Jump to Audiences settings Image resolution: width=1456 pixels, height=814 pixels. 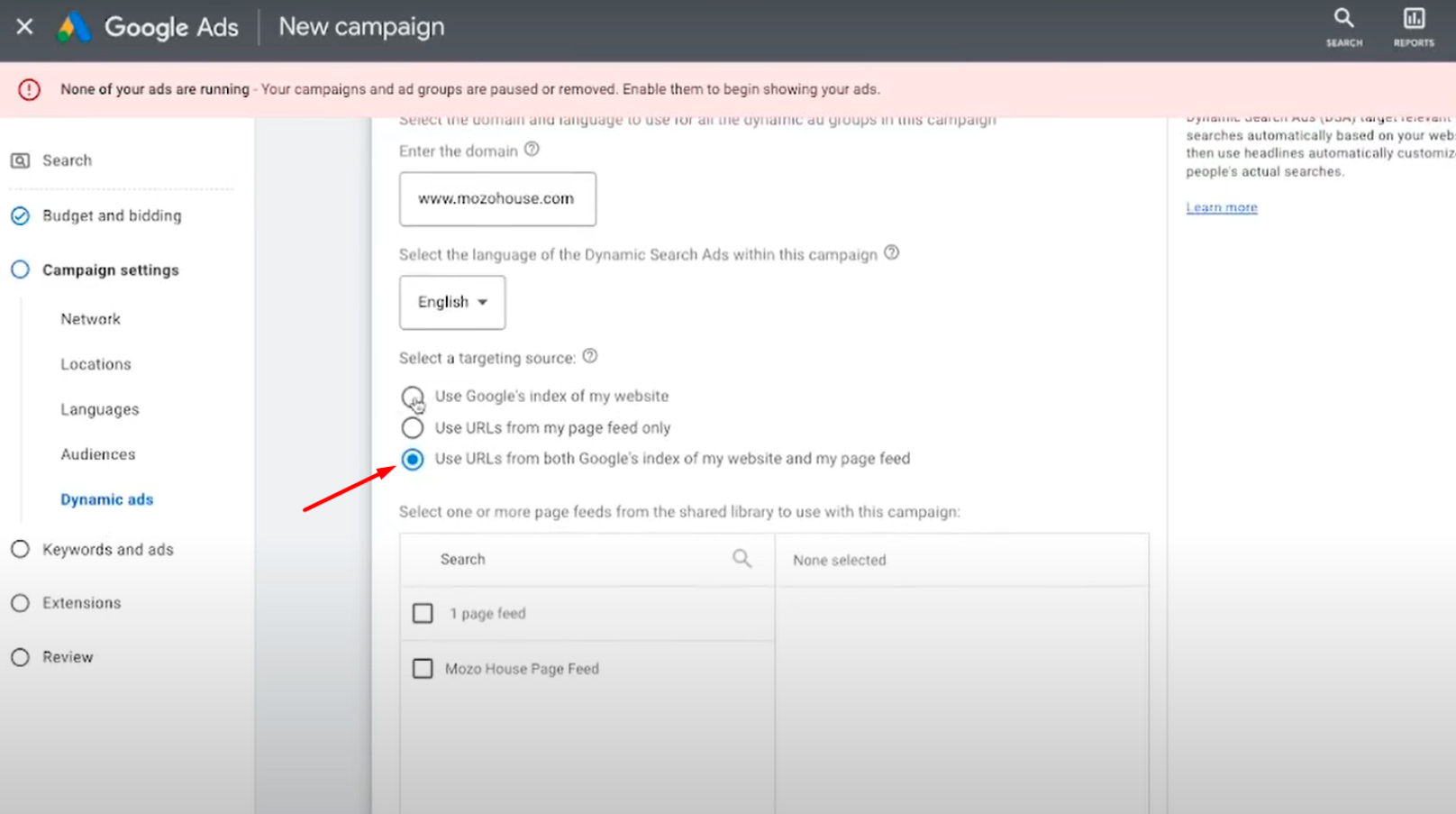[x=98, y=454]
